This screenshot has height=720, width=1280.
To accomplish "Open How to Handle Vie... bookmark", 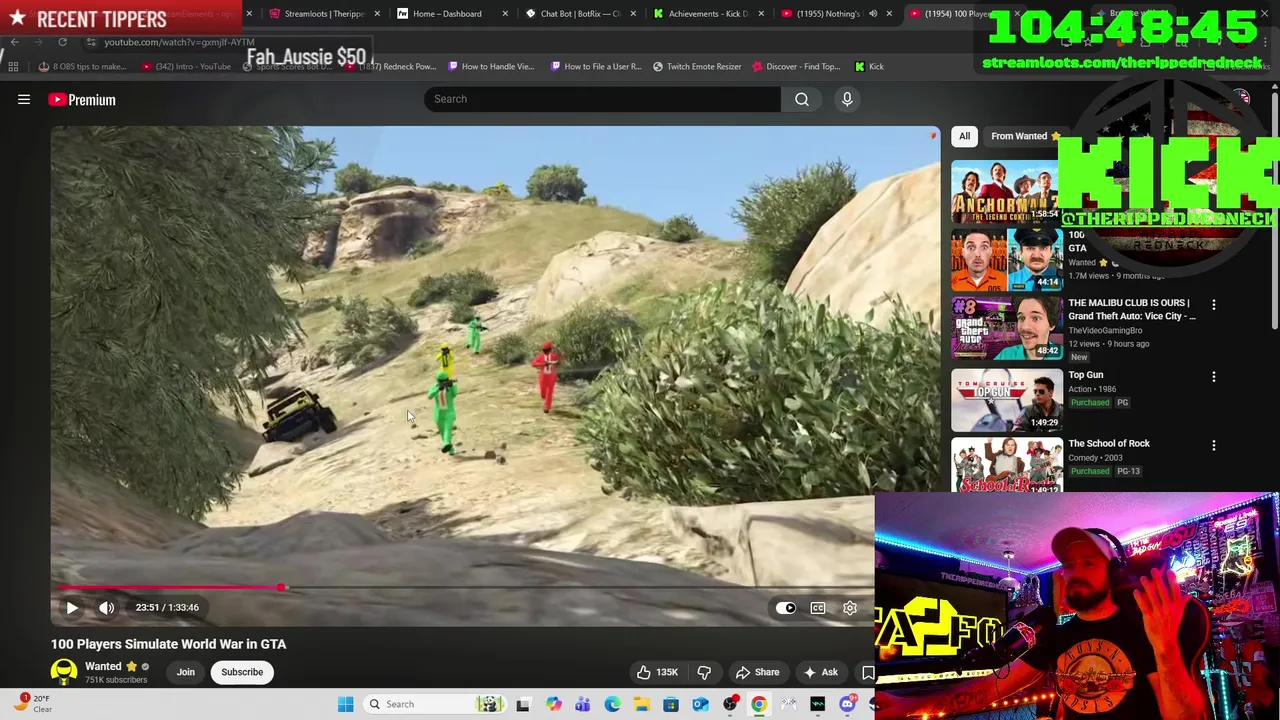I will tap(491, 67).
